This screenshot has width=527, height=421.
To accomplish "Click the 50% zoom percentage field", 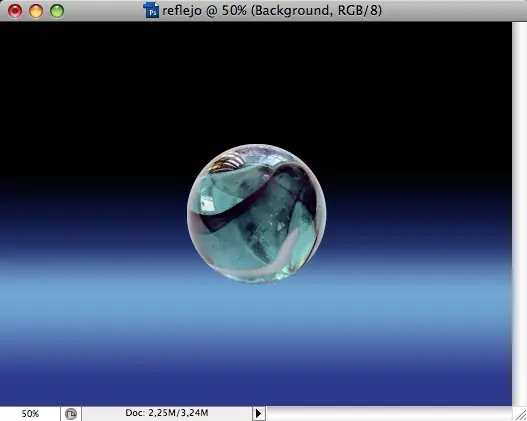I will click(x=30, y=413).
